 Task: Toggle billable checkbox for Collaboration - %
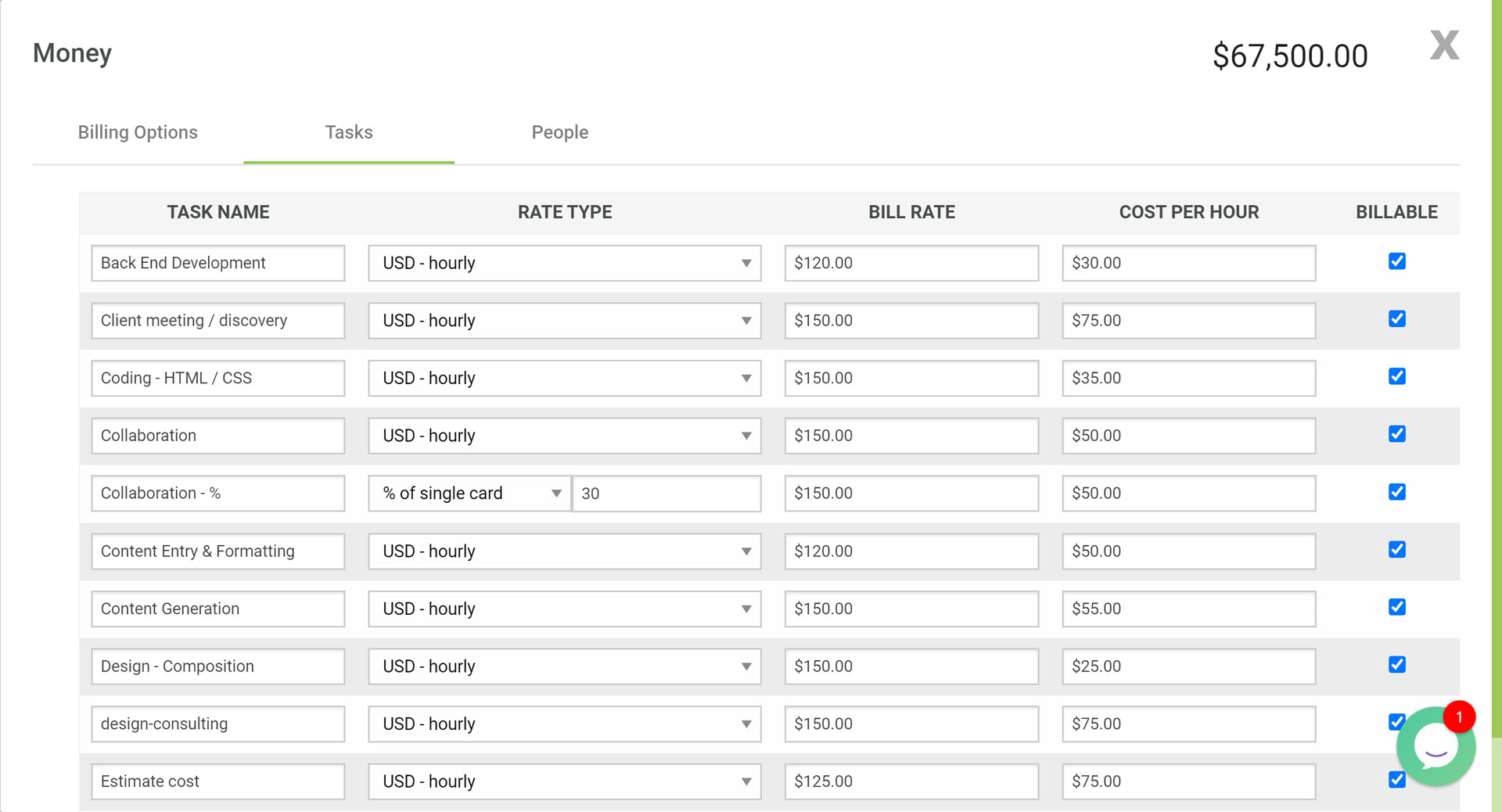click(1396, 492)
